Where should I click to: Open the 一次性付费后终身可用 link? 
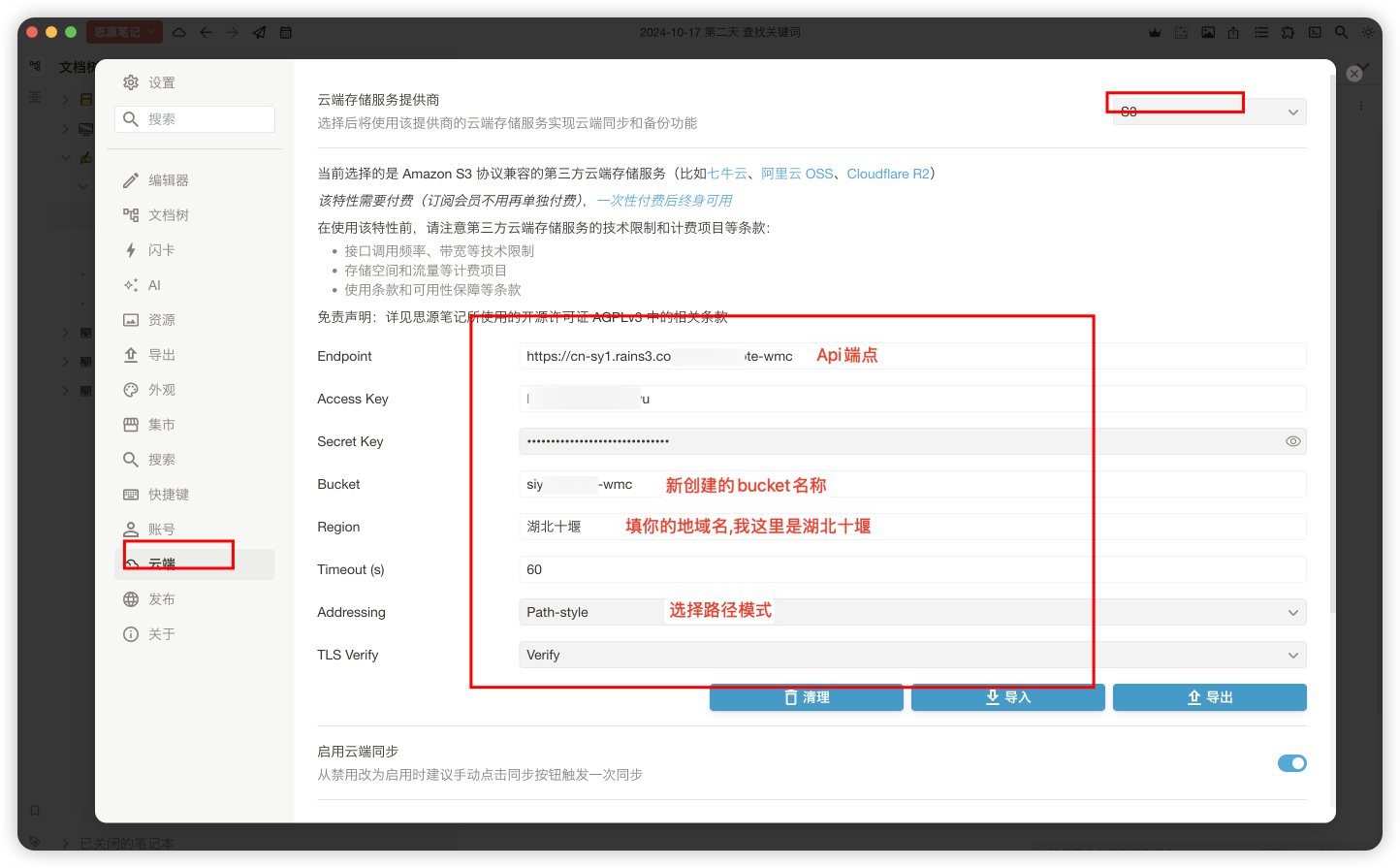(x=664, y=201)
